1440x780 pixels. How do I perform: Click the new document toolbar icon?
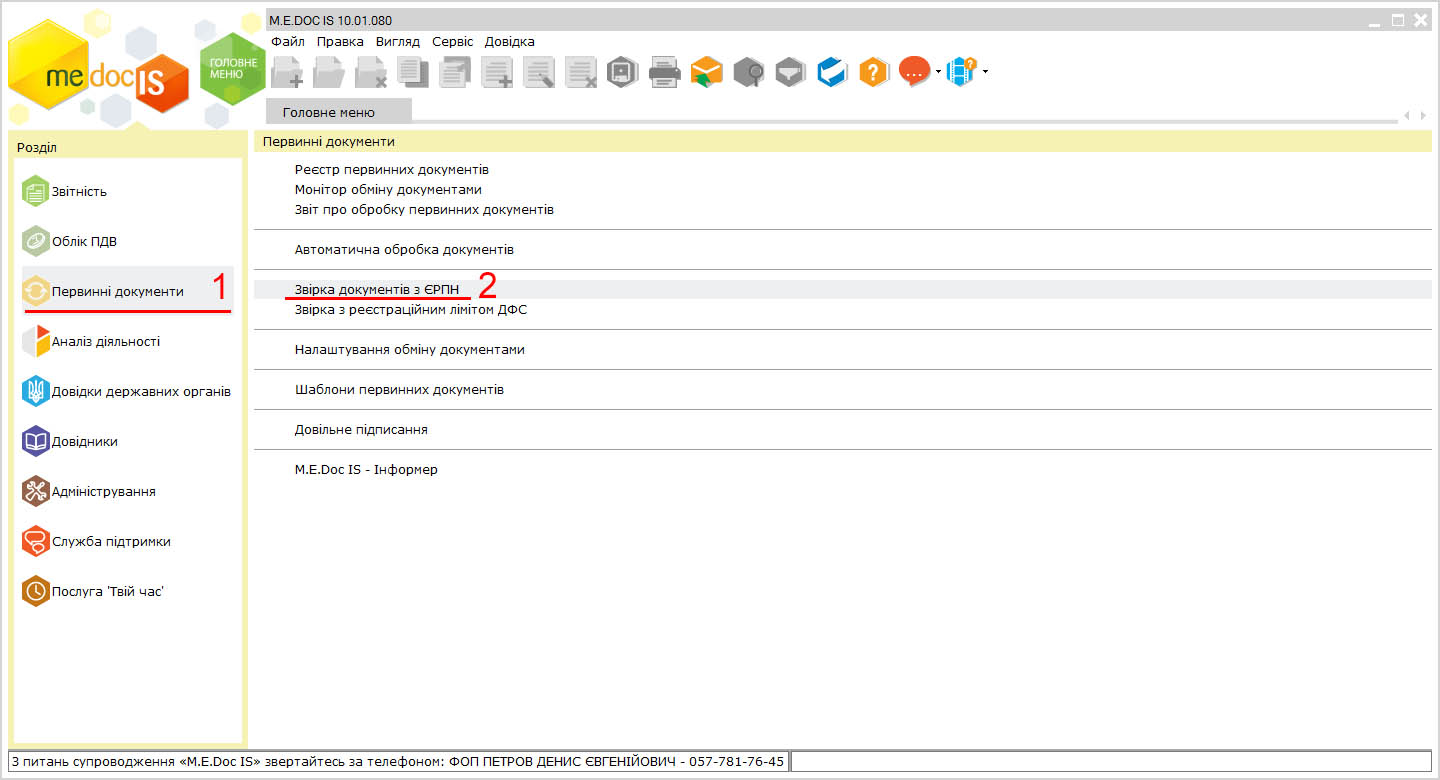click(x=287, y=72)
